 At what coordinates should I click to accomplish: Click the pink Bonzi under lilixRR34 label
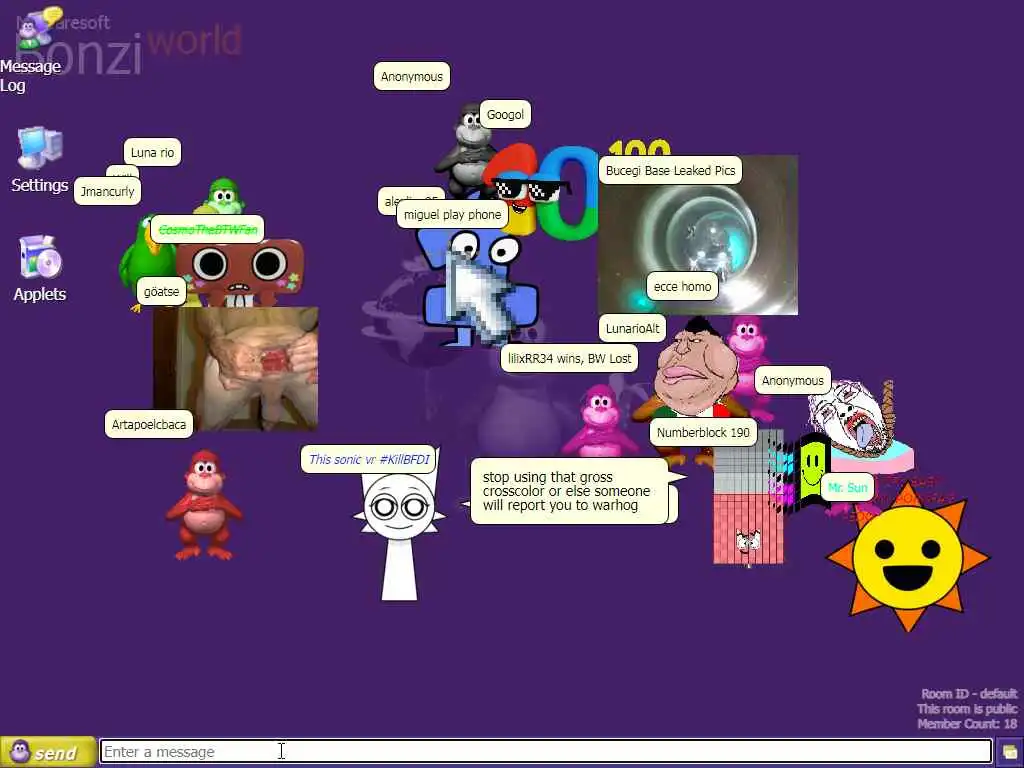click(x=599, y=421)
